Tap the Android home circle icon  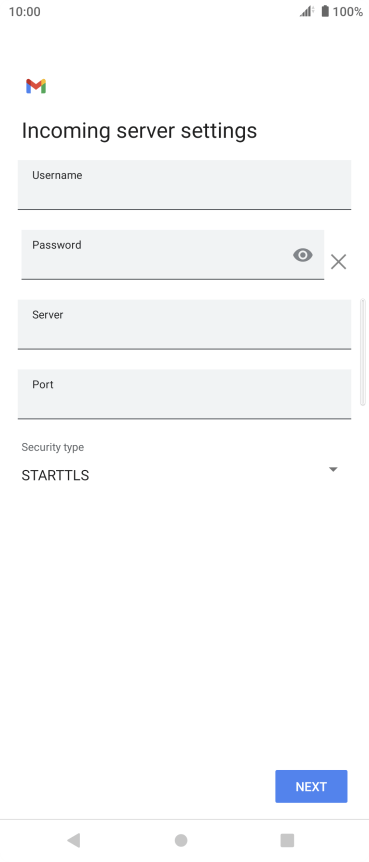click(181, 840)
